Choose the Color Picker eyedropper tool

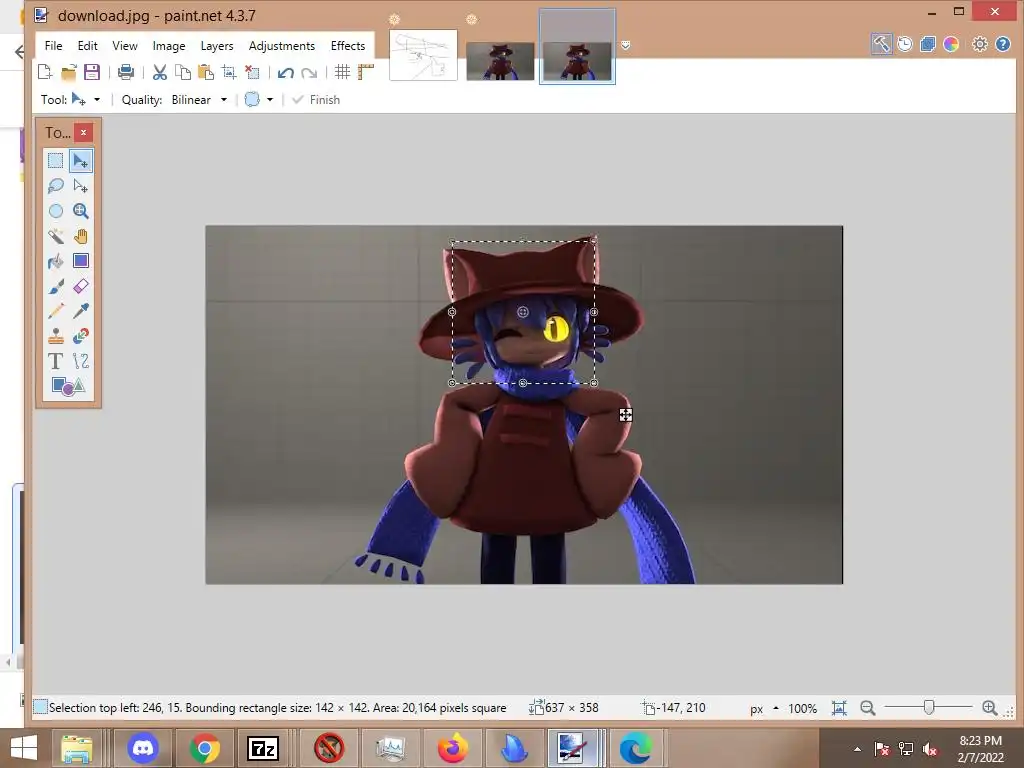81,311
